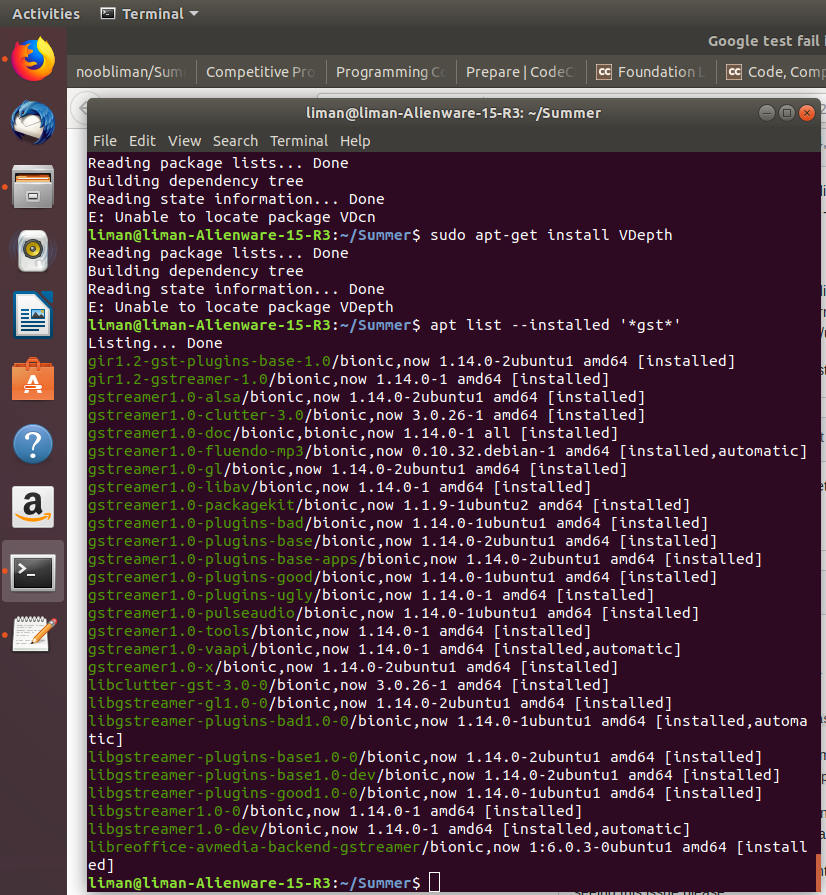Open the Help menu in Terminal
This screenshot has width=826, height=895.
click(355, 141)
